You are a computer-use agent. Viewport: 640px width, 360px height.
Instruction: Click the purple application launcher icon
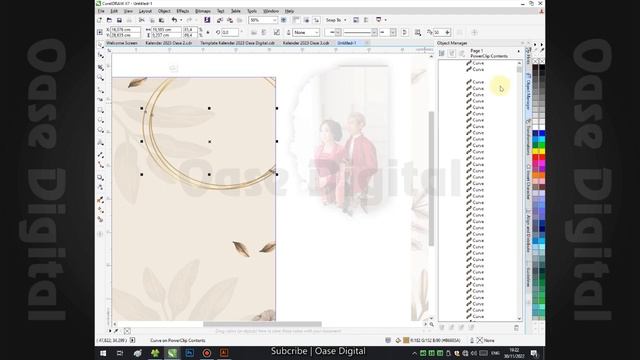tap(207, 20)
